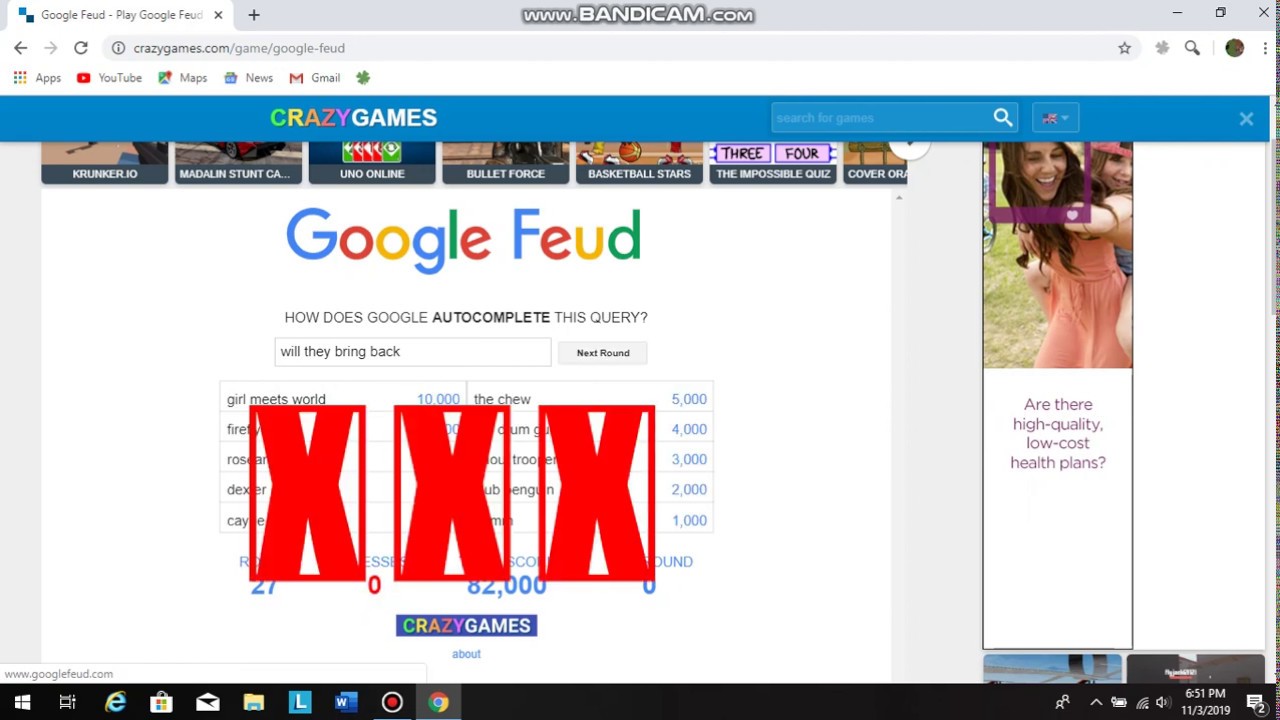Image resolution: width=1280 pixels, height=720 pixels.
Task: Click the 3,000 score value
Action: click(689, 459)
